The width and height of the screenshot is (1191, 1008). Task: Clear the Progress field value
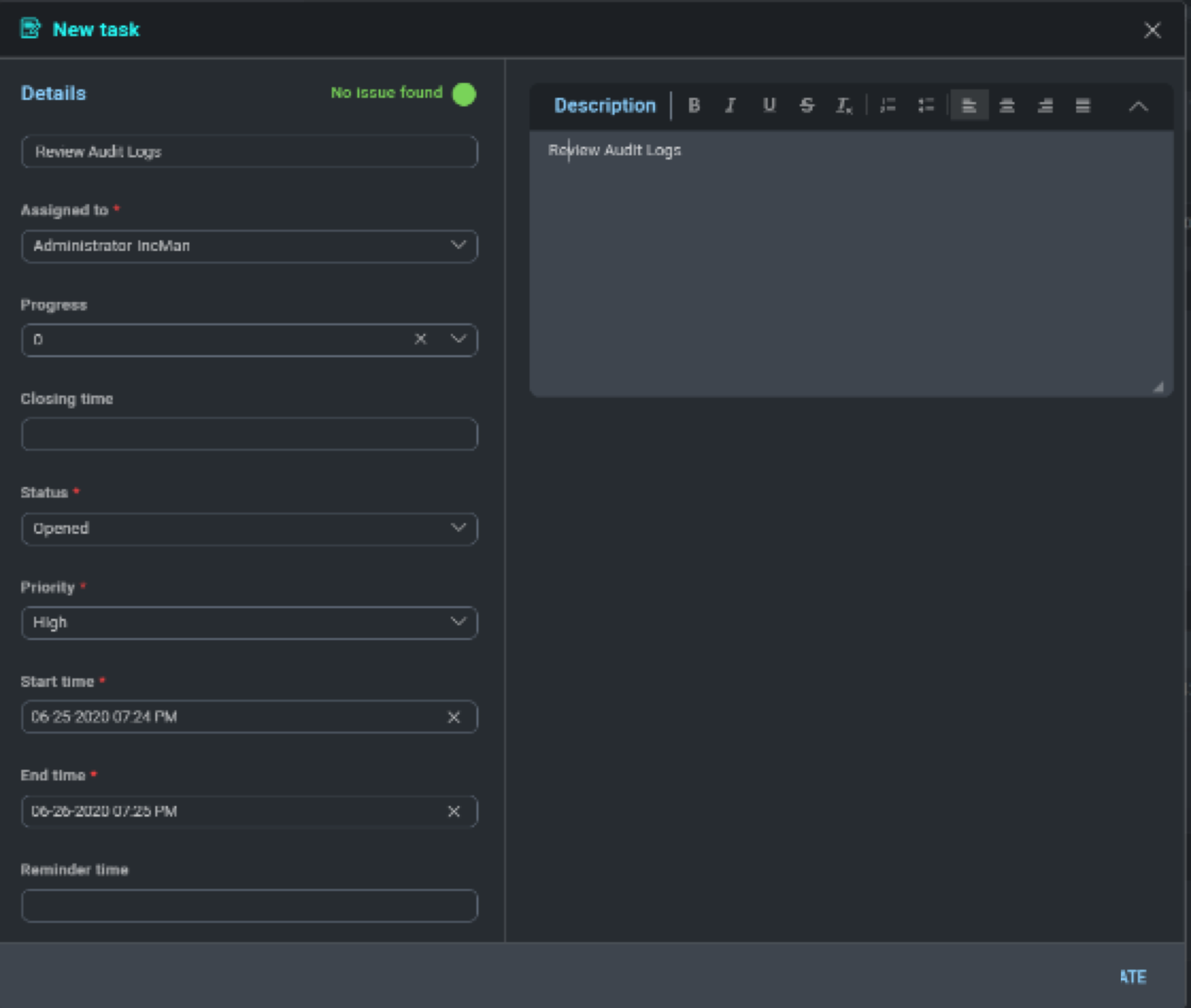[420, 339]
